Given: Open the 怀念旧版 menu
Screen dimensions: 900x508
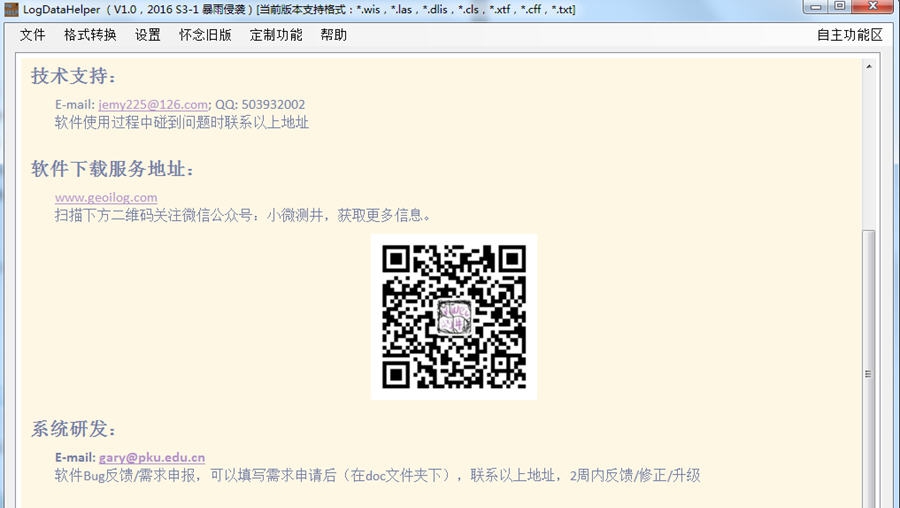Looking at the screenshot, I should [x=205, y=35].
